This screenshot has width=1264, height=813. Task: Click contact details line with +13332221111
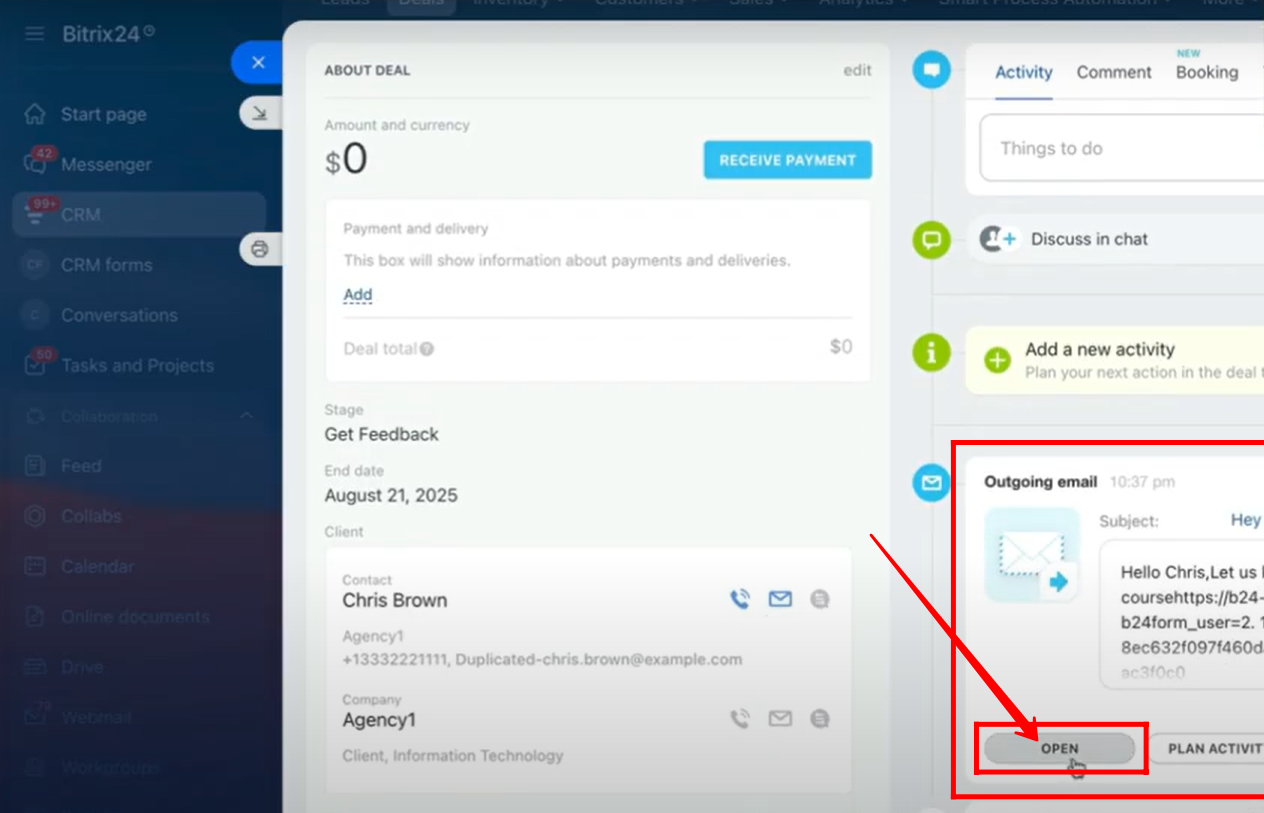(542, 659)
